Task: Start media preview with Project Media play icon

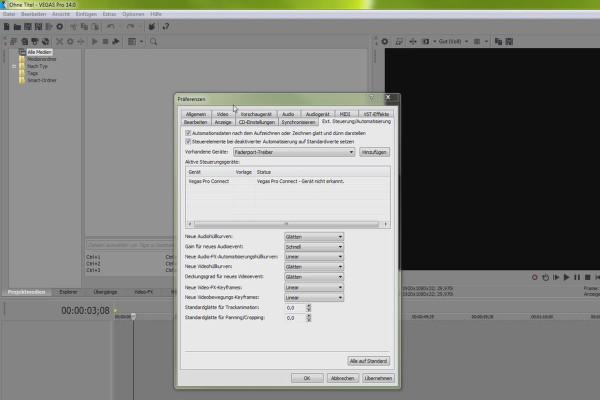Action: (95, 41)
